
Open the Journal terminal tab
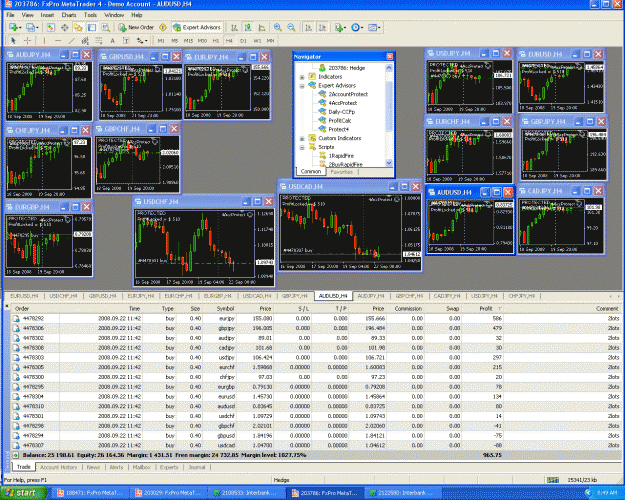[197, 467]
